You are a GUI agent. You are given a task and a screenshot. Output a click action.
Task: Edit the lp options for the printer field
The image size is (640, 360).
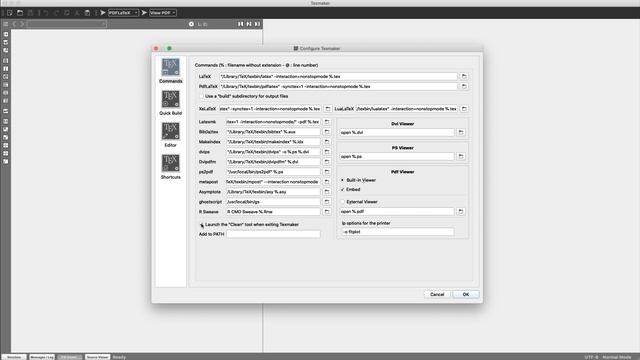398,232
